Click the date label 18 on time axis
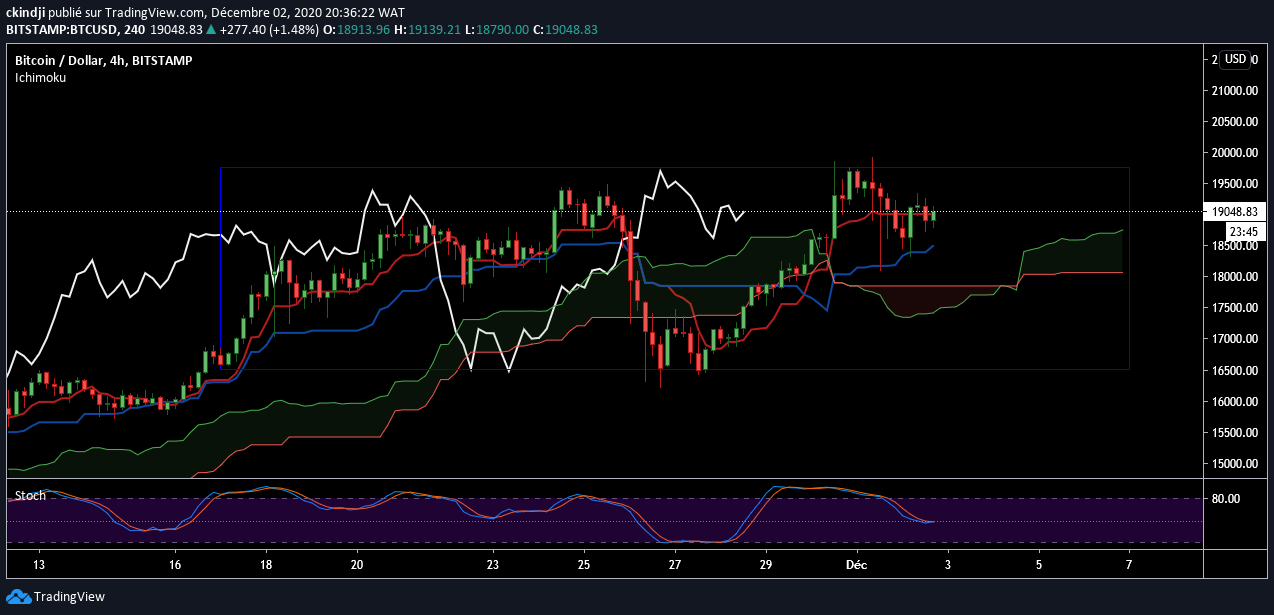 coord(266,564)
